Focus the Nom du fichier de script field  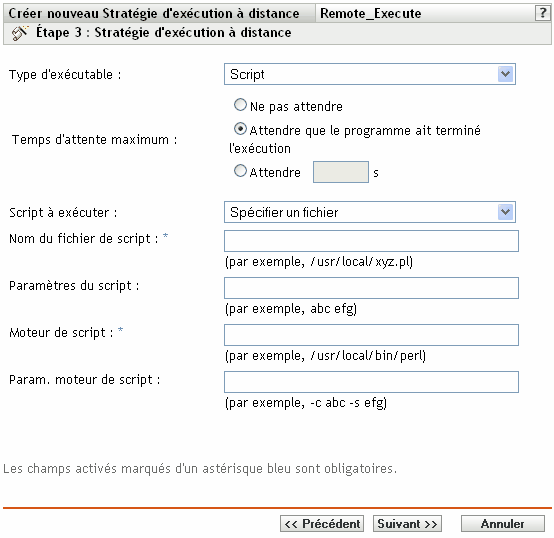(x=371, y=241)
